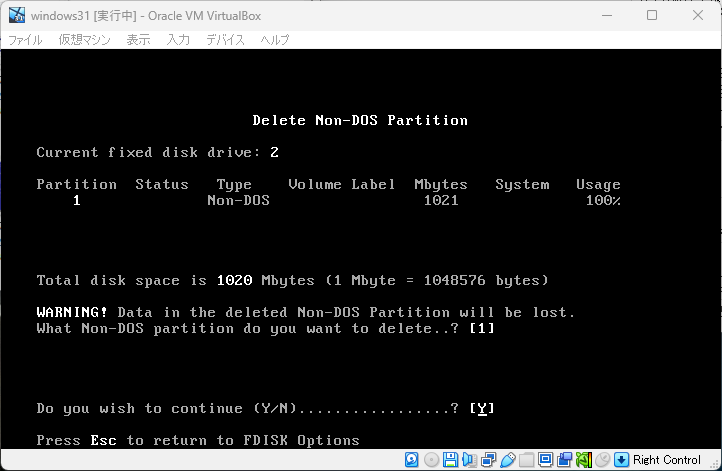Open the ヘルプ menu

pos(275,40)
